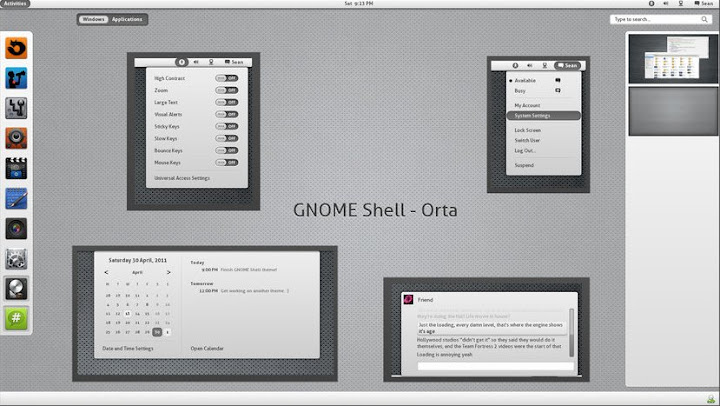Select the Available status radio option
Viewport: 720px width, 406px height.
tap(511, 80)
